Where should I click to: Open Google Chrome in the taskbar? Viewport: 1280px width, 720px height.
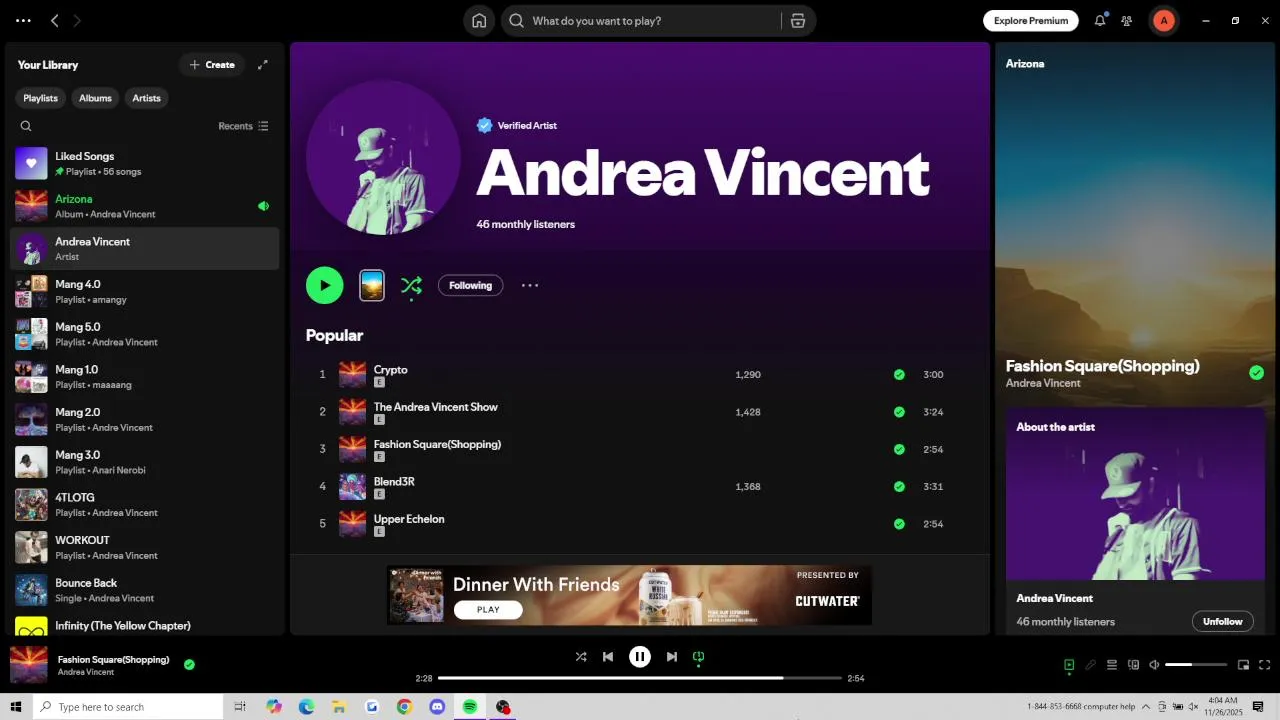404,707
